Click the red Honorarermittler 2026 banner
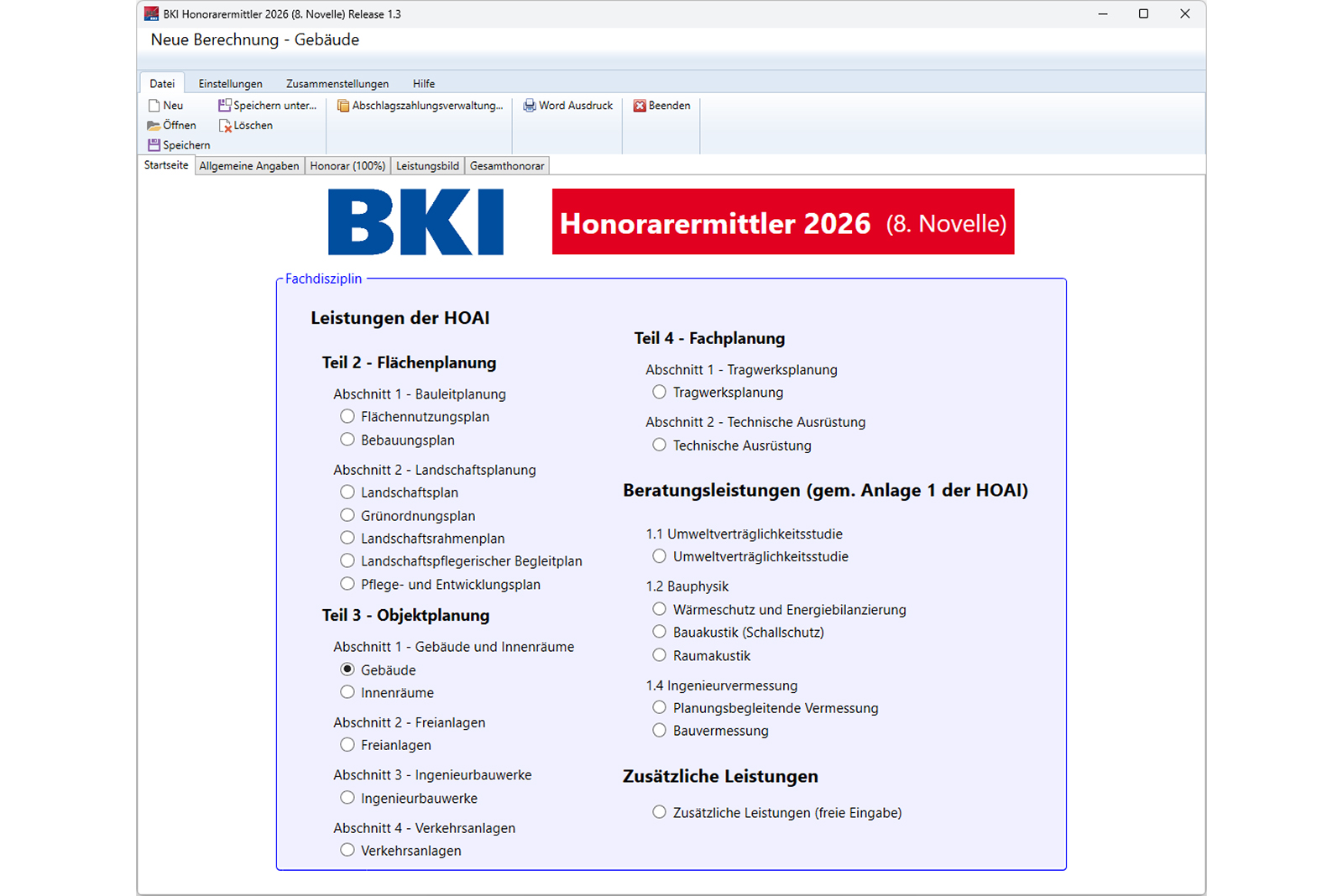This screenshot has width=1343, height=896. tap(783, 221)
